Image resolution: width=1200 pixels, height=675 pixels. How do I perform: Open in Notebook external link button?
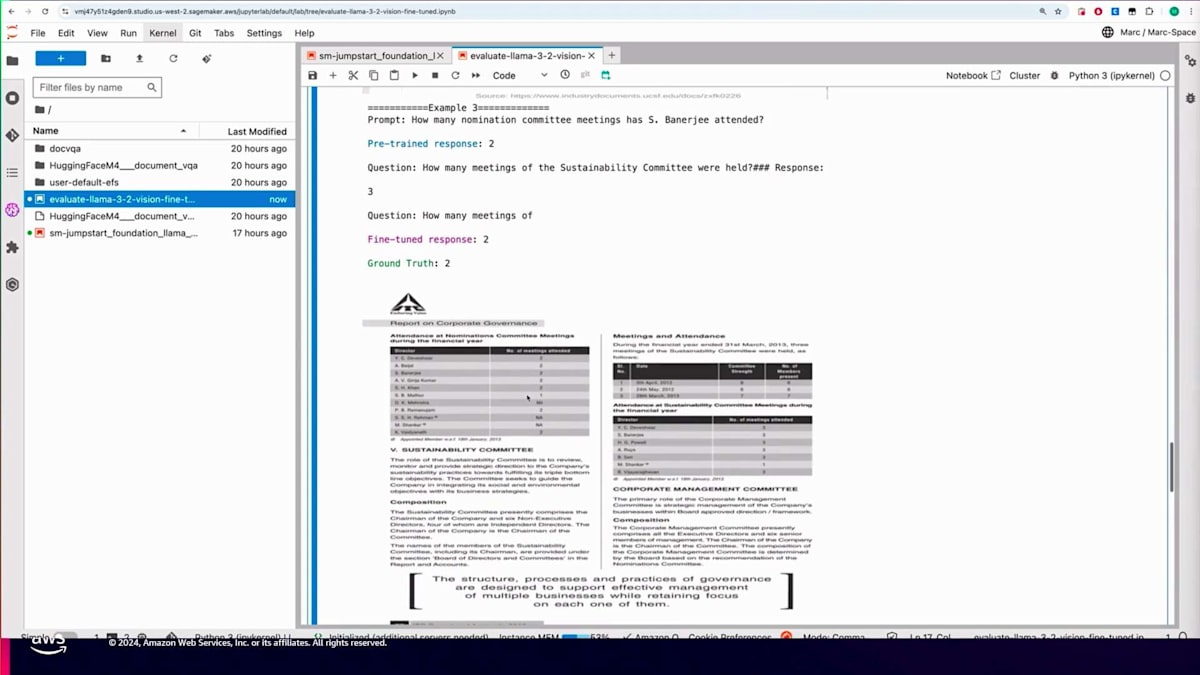tap(973, 75)
